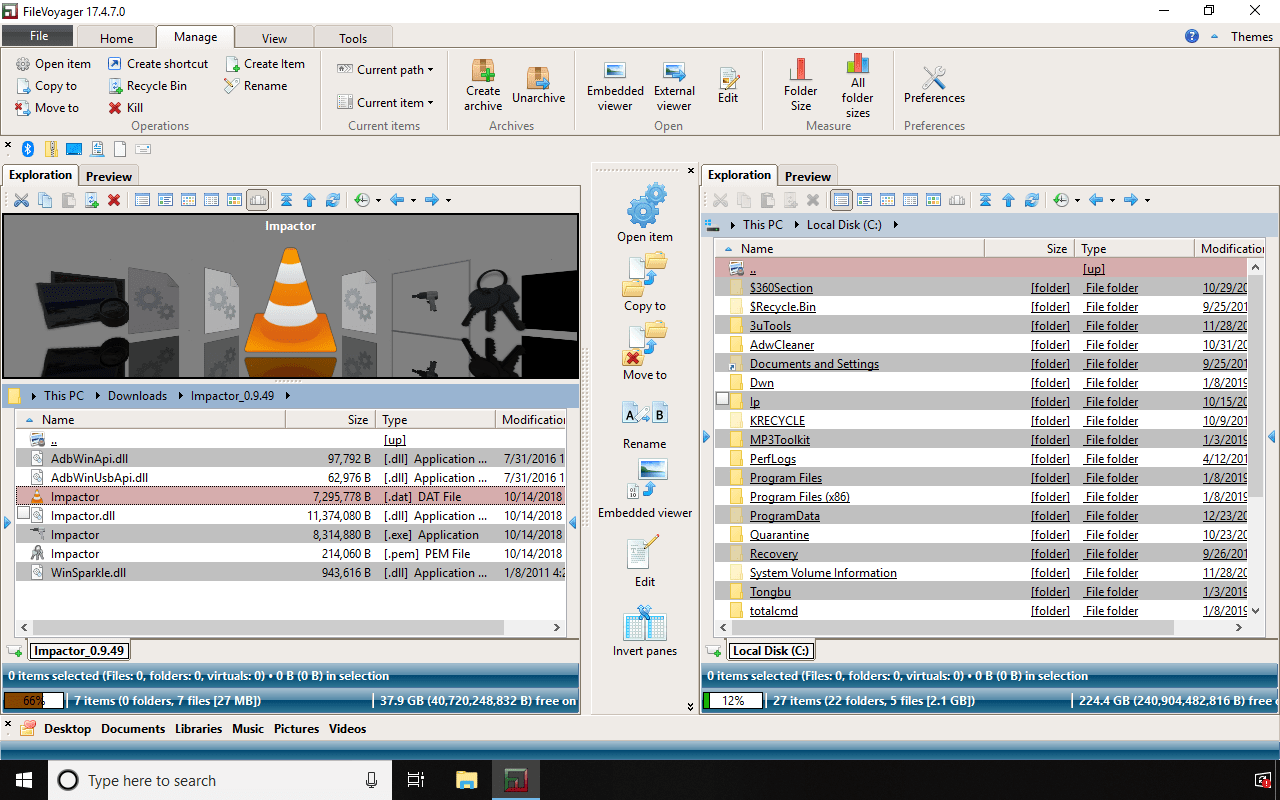Open right pane history clock dropdown arrow
Screen dimensions: 1280x800
pos(1076,201)
